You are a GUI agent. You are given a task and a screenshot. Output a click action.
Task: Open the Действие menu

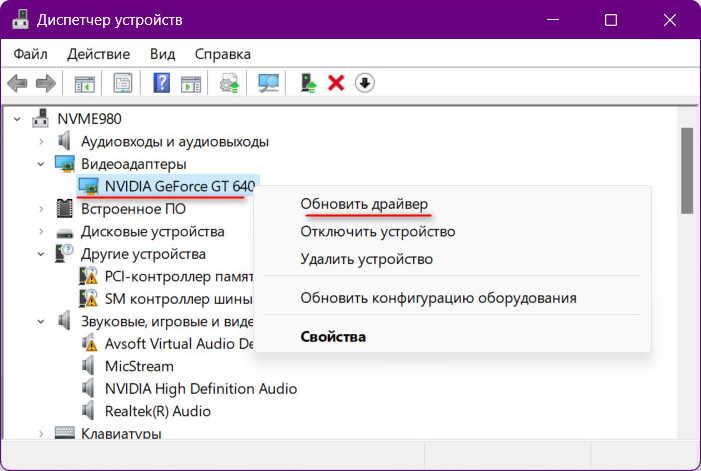point(98,54)
